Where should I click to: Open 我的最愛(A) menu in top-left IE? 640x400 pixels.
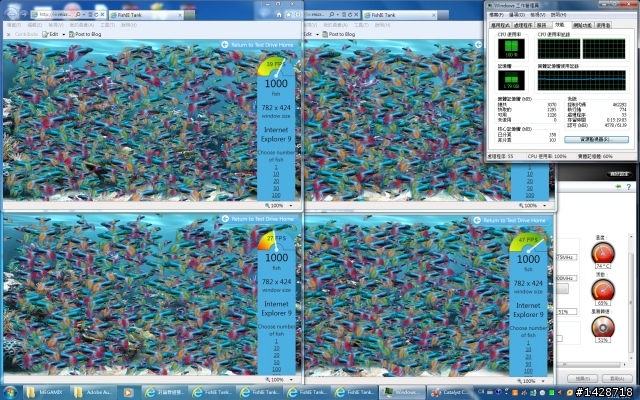[82, 25]
